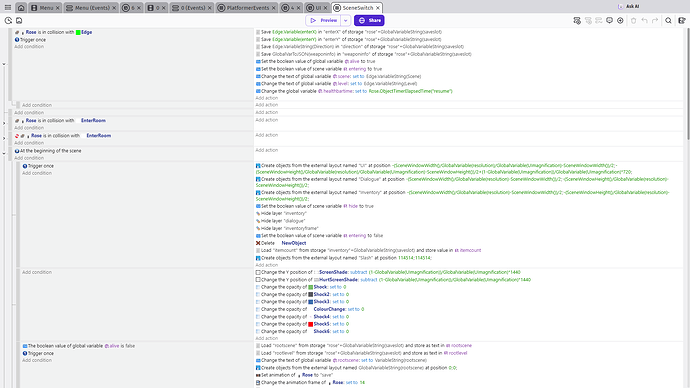Click the red Shock5 object icon
The image size is (690, 388).
point(311,324)
